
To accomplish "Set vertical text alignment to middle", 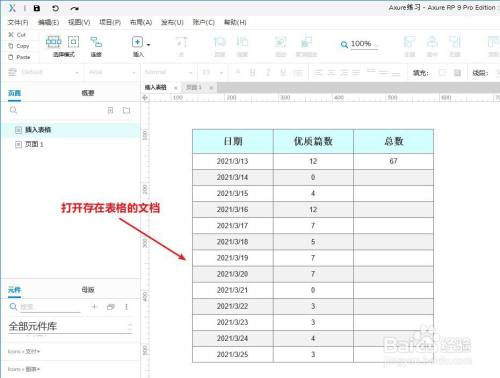I will coord(383,72).
